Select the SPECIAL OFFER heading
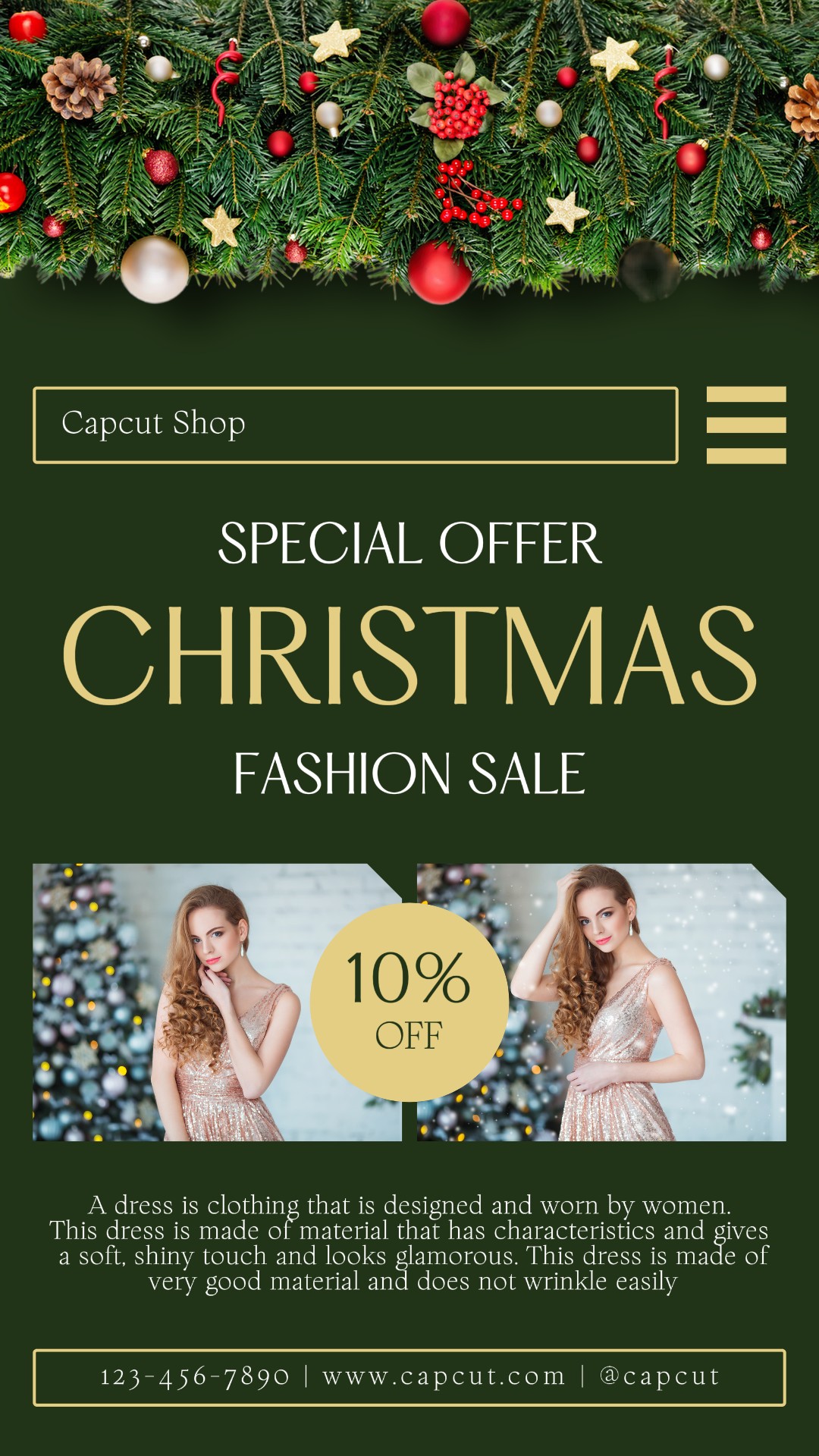Image resolution: width=819 pixels, height=1456 pixels. pos(409,543)
